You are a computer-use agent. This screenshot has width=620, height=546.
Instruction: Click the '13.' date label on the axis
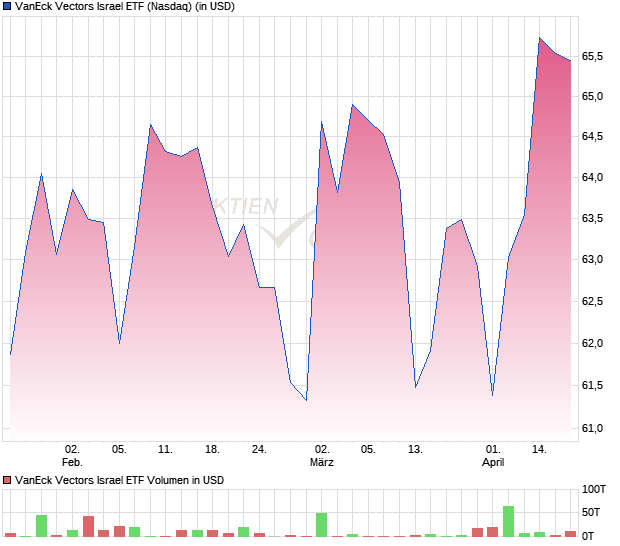pos(415,450)
